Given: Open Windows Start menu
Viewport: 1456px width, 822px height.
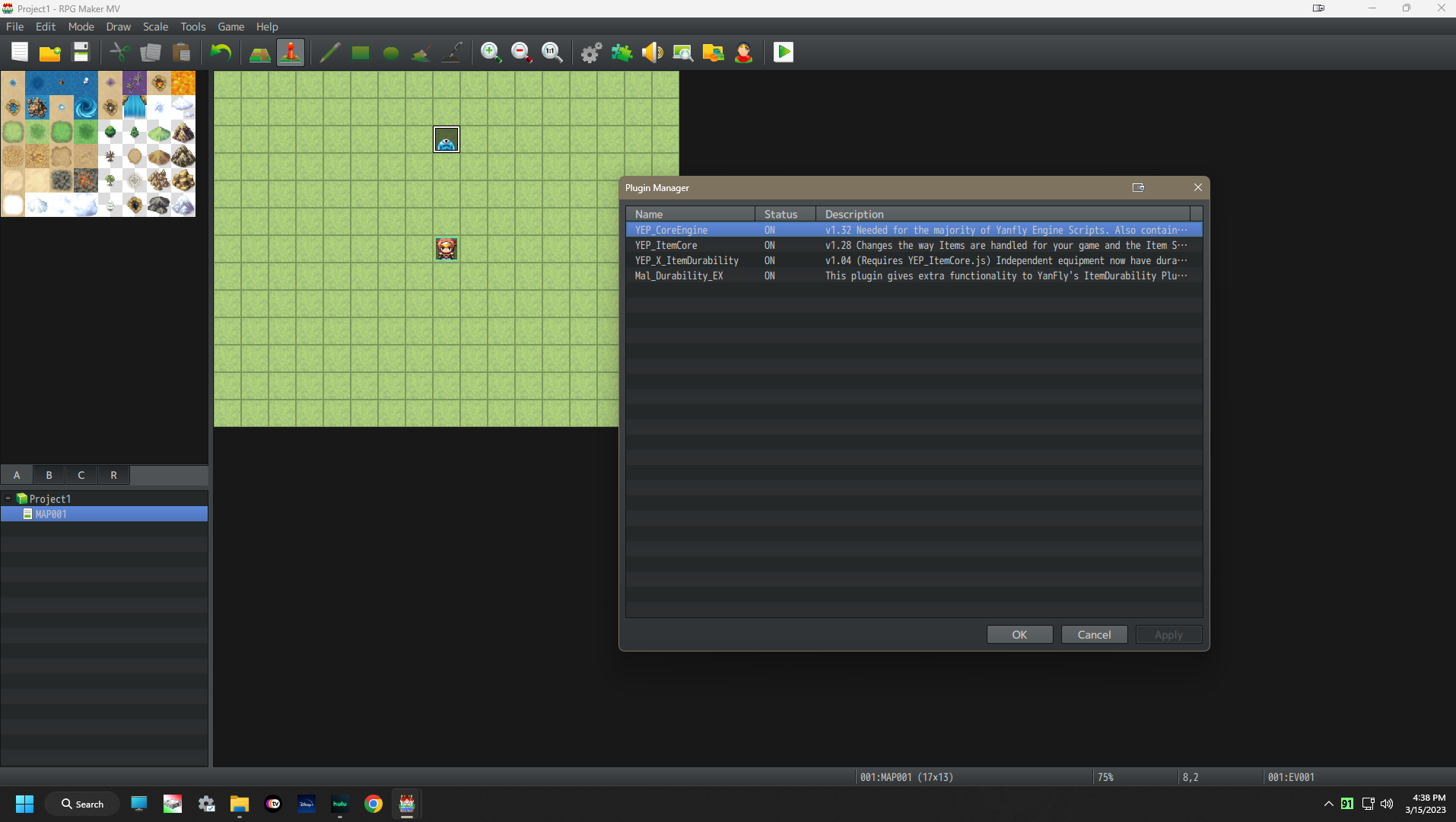Looking at the screenshot, I should pos(24,804).
